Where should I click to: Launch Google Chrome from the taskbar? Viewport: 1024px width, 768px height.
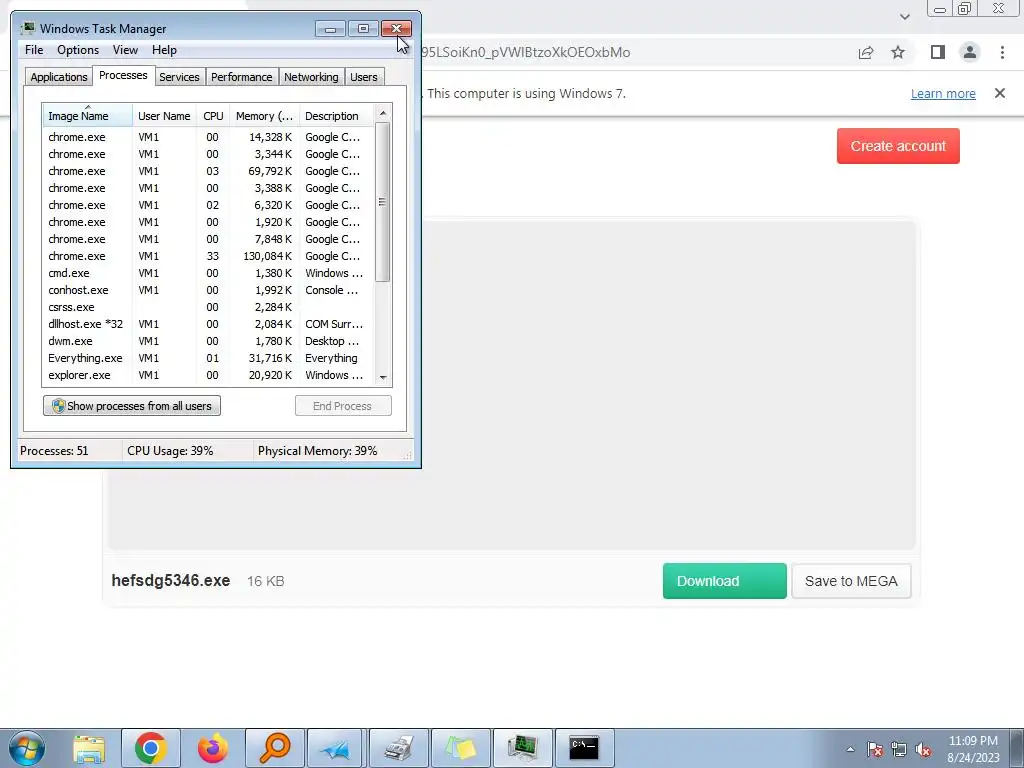[x=151, y=748]
